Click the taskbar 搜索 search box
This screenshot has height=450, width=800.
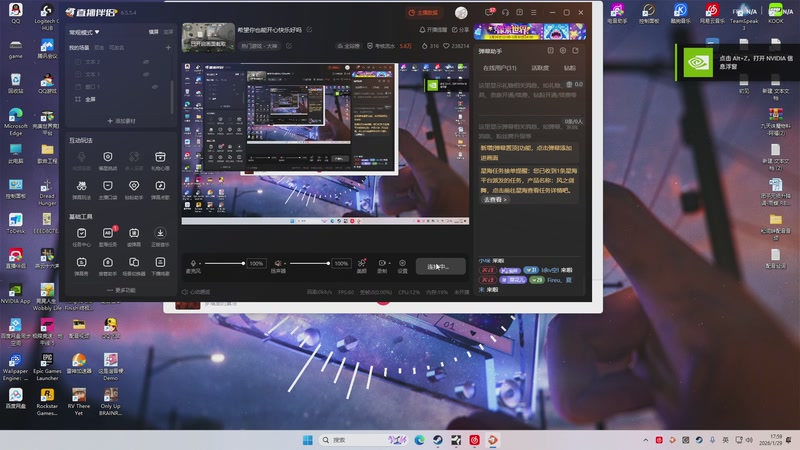click(x=364, y=440)
